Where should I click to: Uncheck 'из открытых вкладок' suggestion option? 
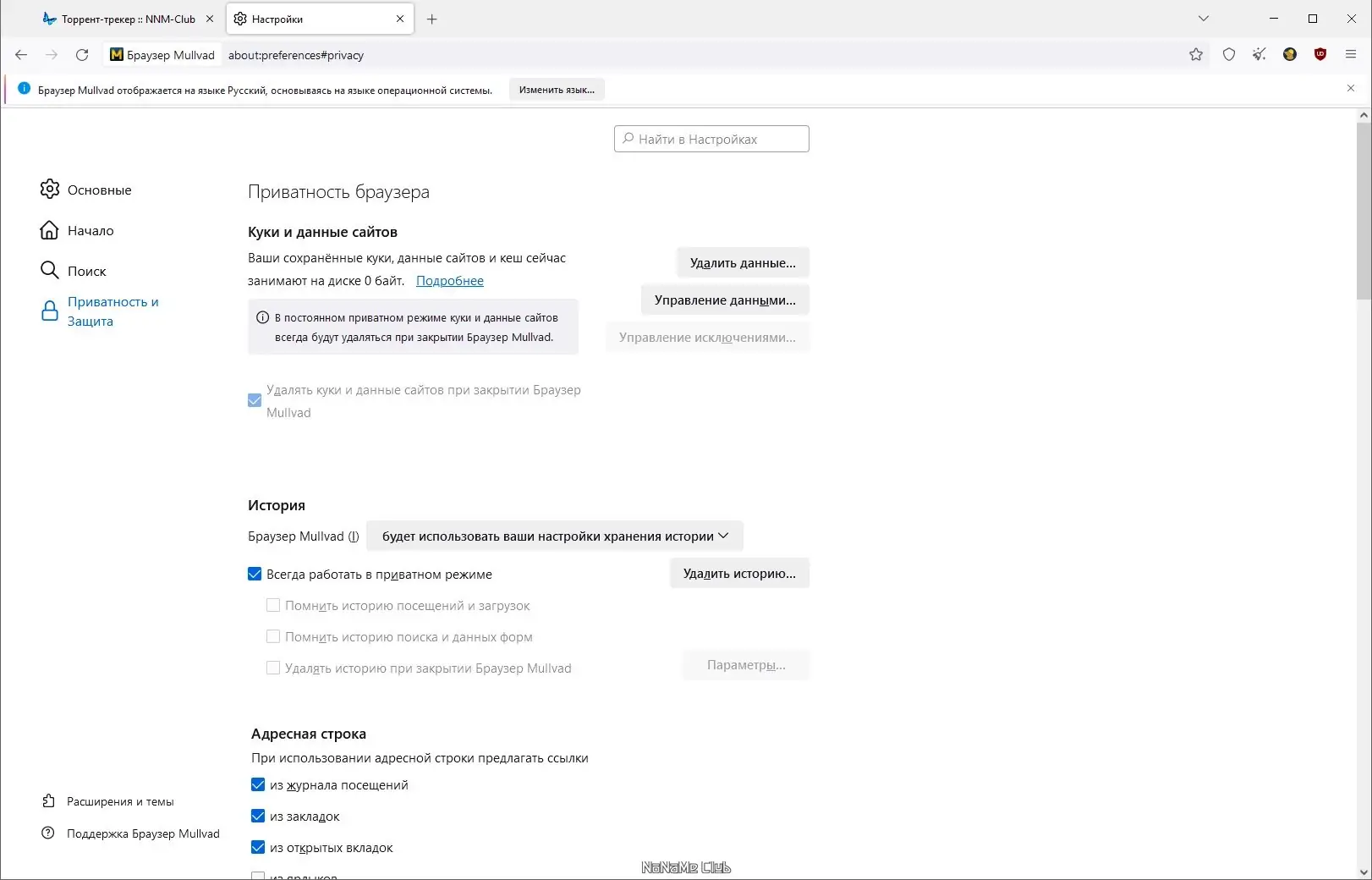tap(258, 847)
